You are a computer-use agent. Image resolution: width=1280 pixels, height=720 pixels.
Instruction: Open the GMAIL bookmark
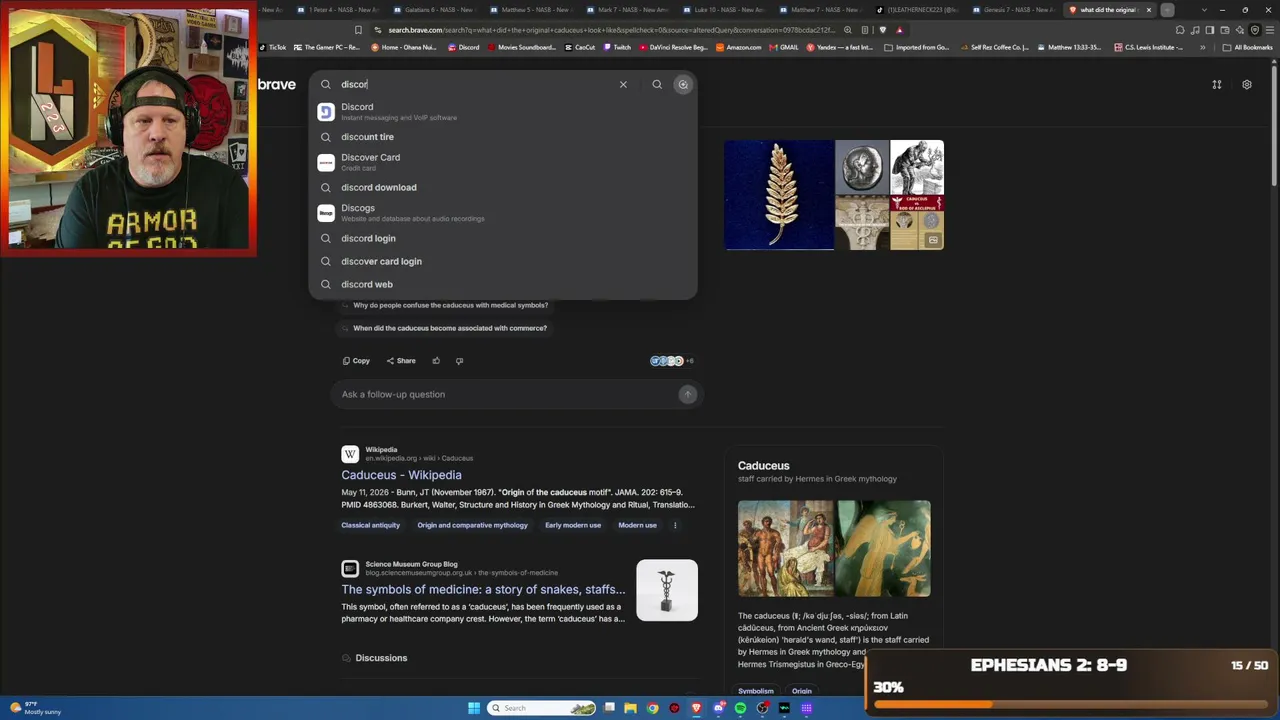point(784,47)
